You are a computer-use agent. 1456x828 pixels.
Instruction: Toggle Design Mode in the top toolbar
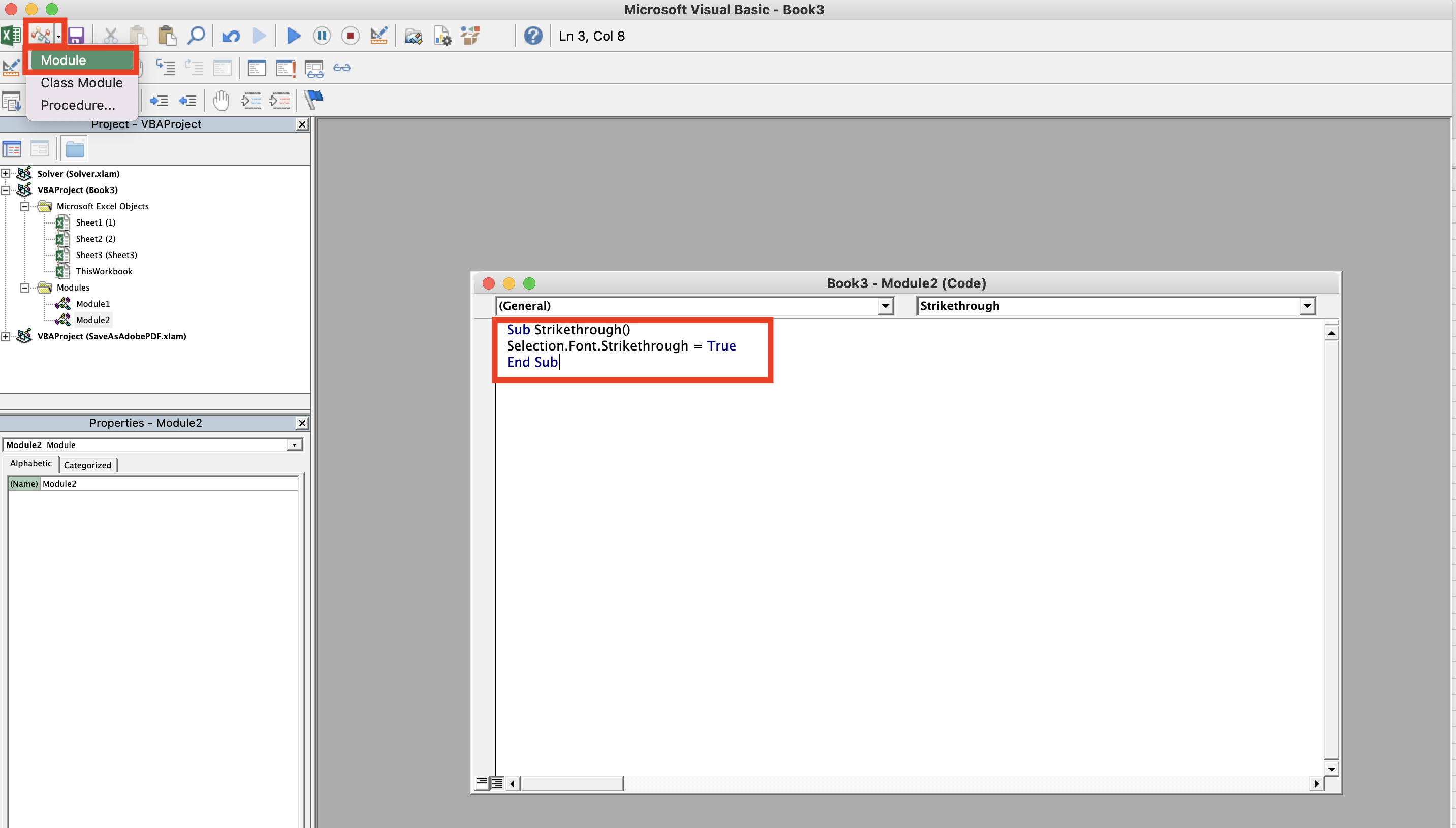point(379,36)
